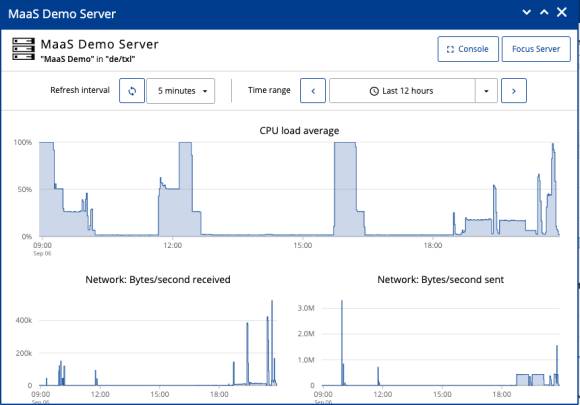Click the Network Bytes/second sent chart title

441,280
